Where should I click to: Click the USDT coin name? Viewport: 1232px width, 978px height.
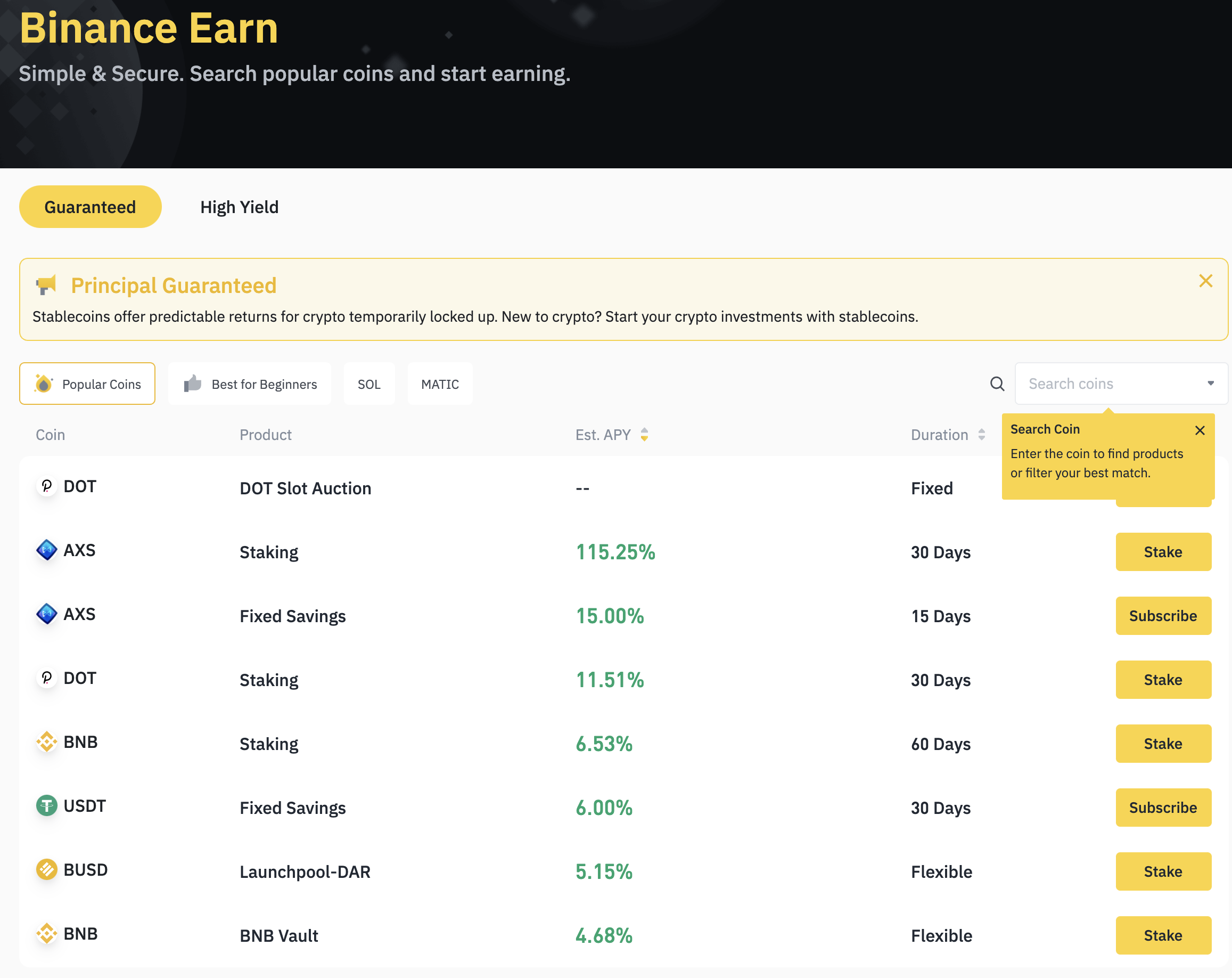(x=85, y=806)
